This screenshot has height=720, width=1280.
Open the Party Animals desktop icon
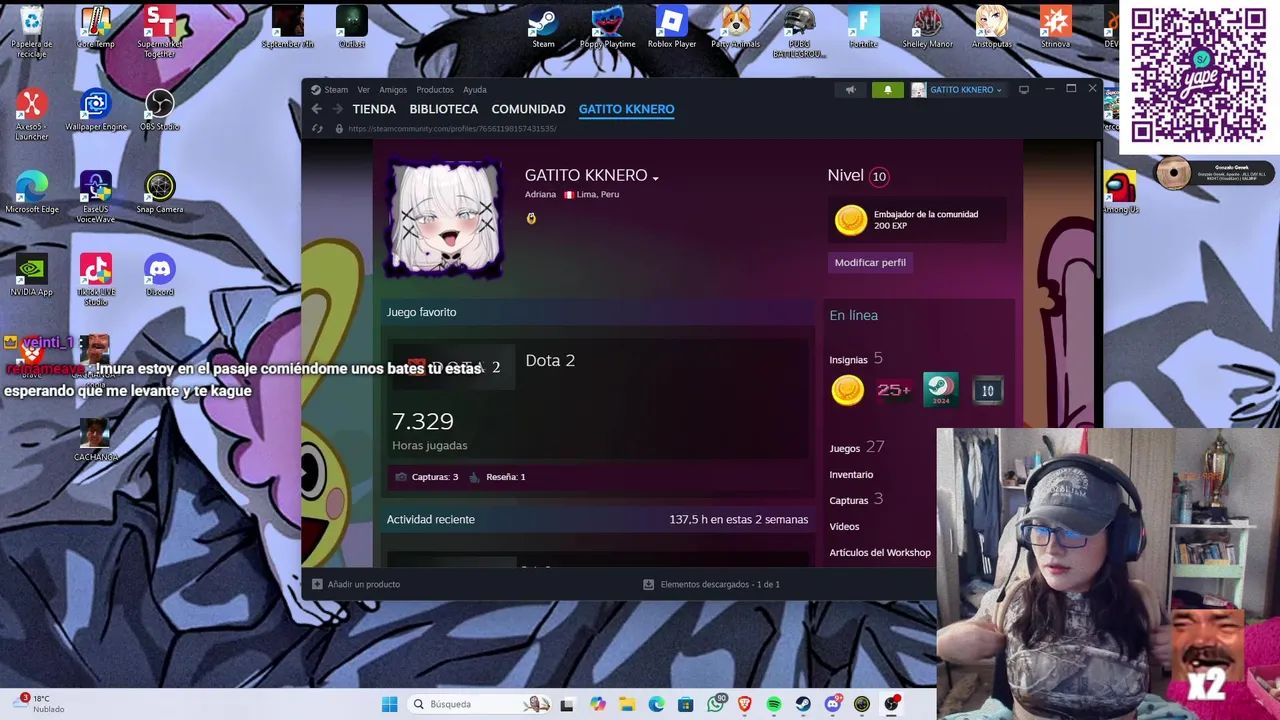(x=736, y=28)
